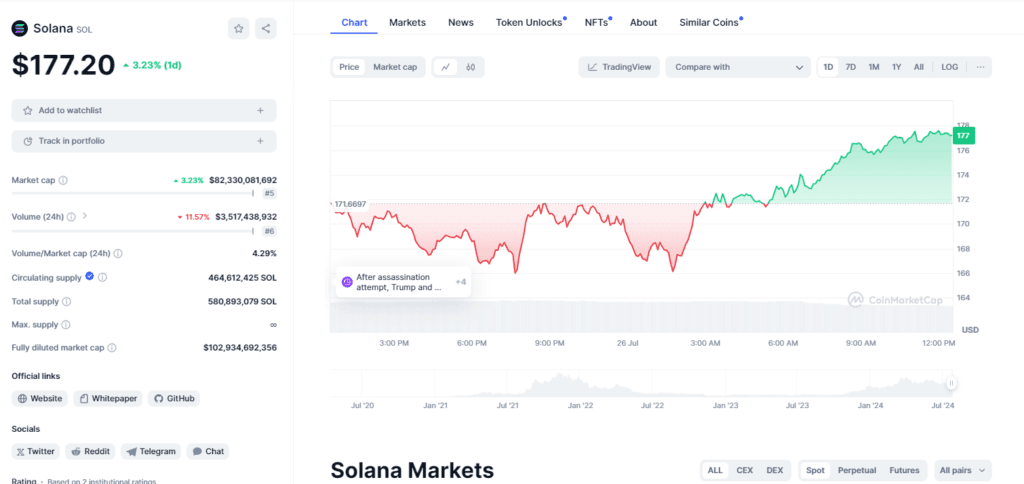Open the Telegram social link
This screenshot has height=484, width=1024.
point(151,451)
